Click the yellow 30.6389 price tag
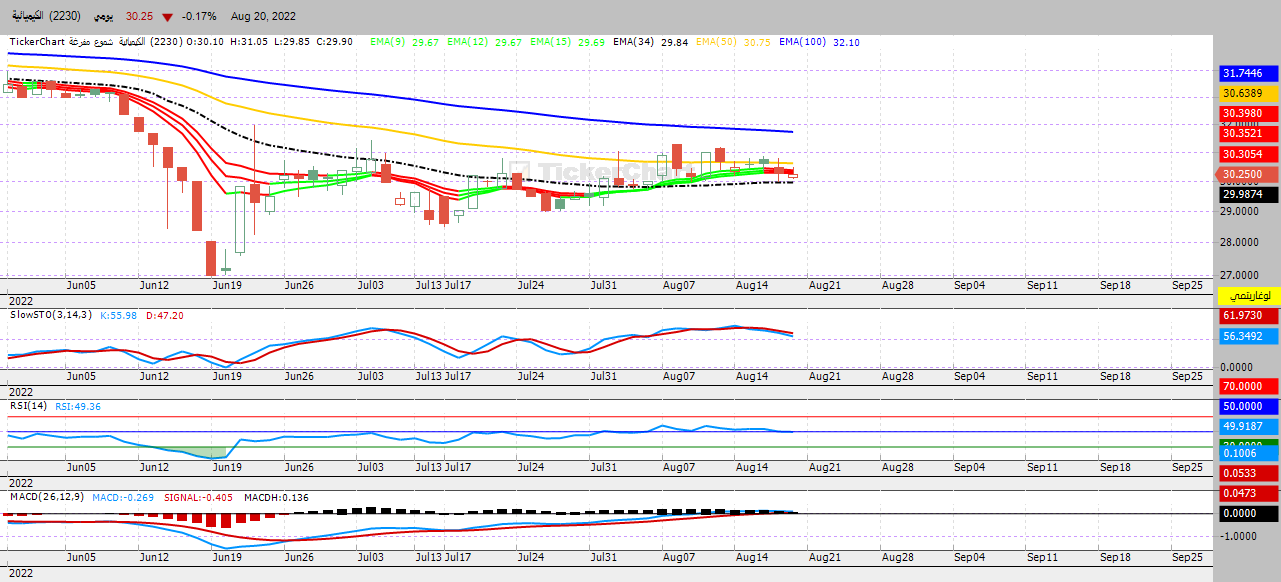Image resolution: width=1281 pixels, height=582 pixels. coord(1249,93)
